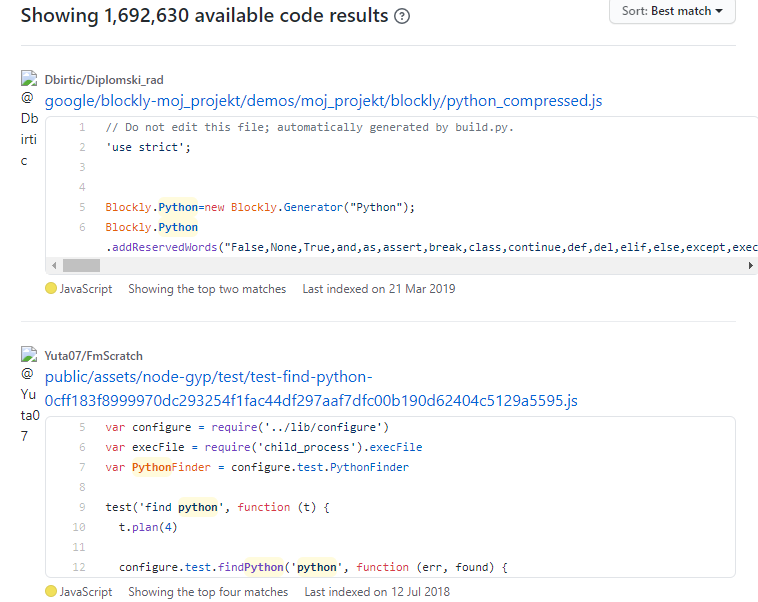Click the '// Do not edit this file' comment line
Screen dimensions: 758x602
[309, 127]
